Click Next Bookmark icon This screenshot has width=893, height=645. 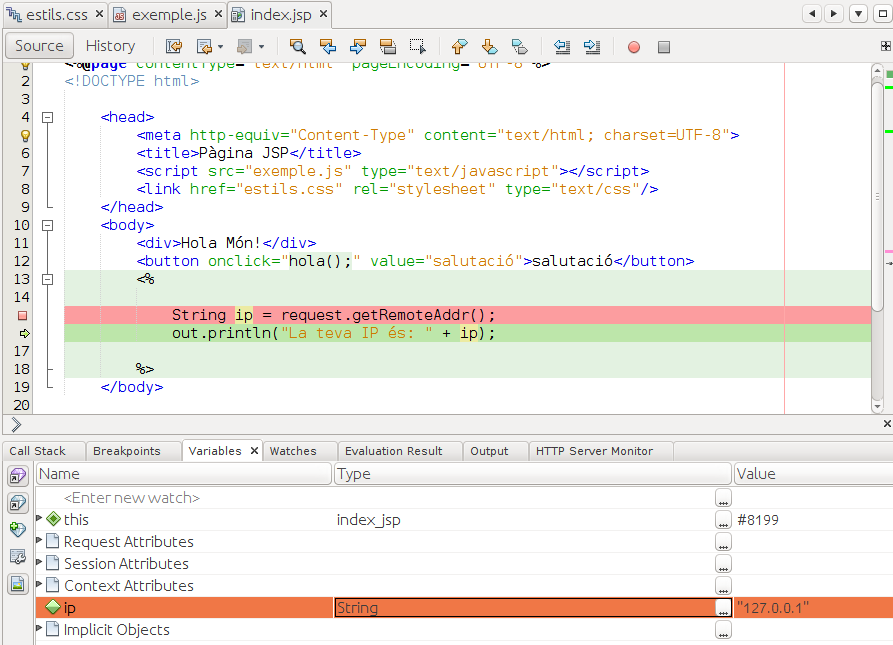[x=489, y=47]
